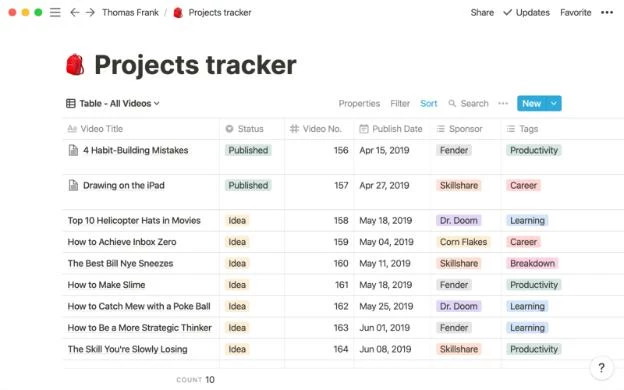The image size is (624, 390).
Task: Click the Projects tracker page title
Action: pos(195,65)
